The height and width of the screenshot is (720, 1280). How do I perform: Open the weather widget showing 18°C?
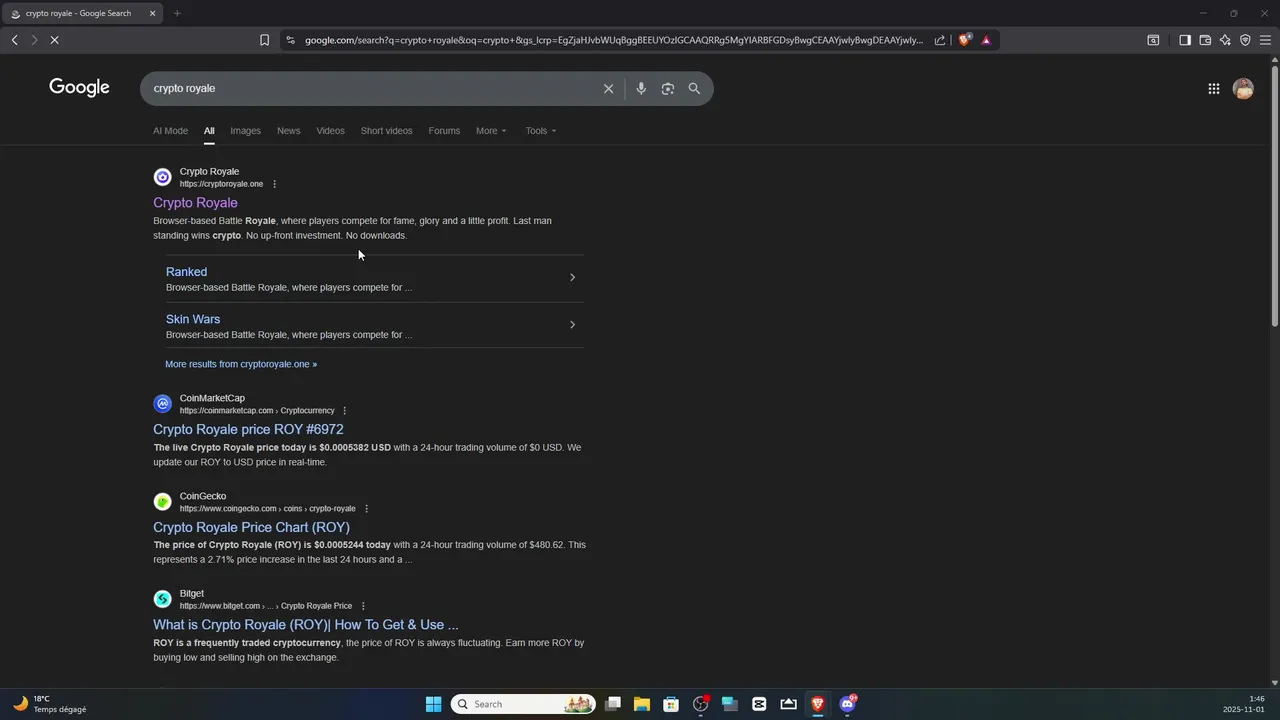pos(50,704)
